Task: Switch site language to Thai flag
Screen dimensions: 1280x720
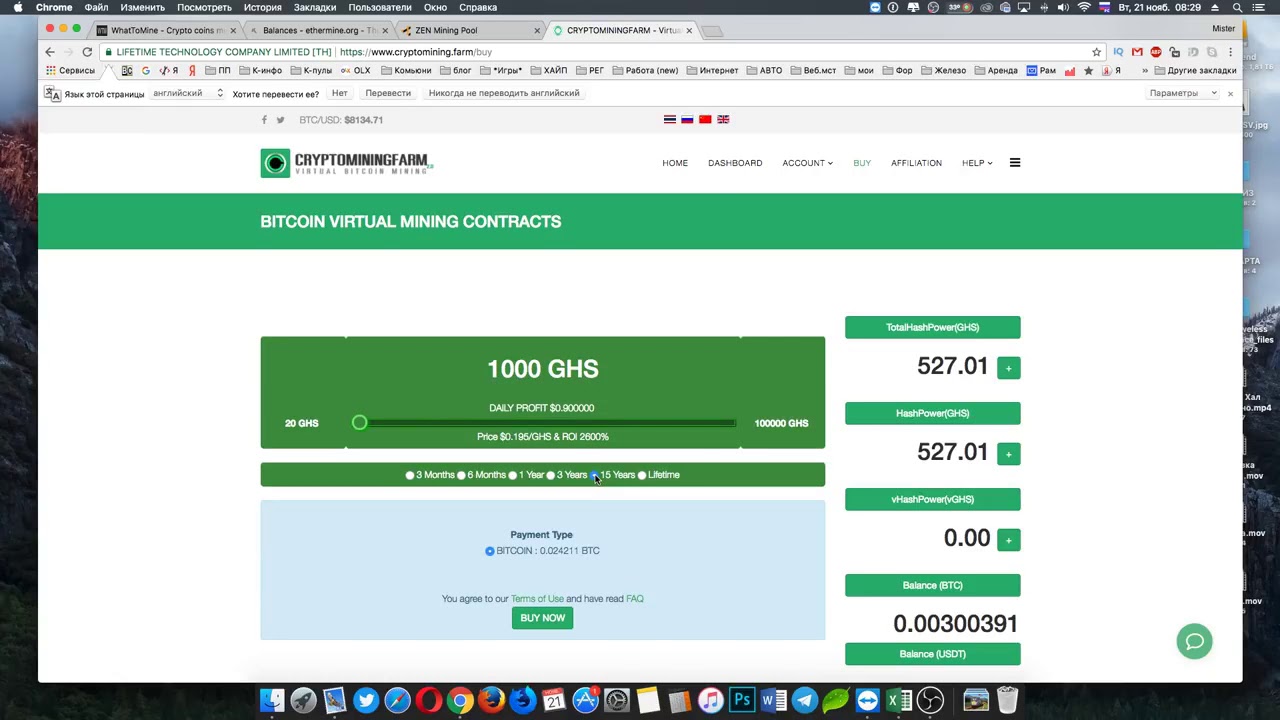Action: pyautogui.click(x=670, y=119)
